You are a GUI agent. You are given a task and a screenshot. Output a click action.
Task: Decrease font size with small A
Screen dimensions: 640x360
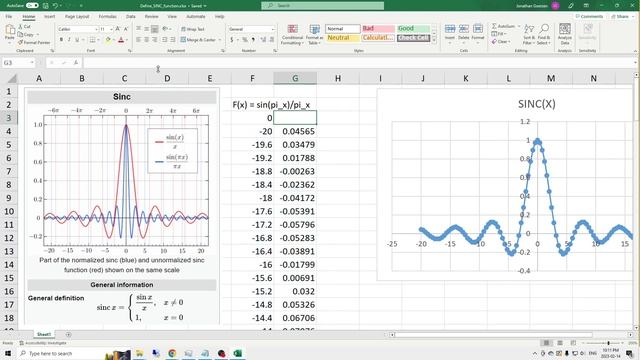(126, 29)
